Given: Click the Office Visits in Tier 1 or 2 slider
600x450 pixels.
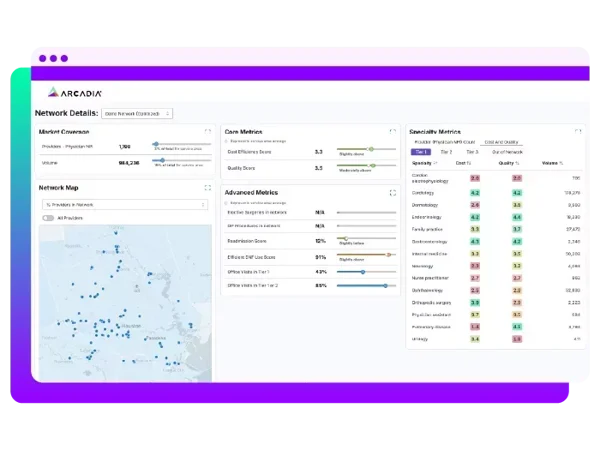Looking at the screenshot, I should 366,285.
